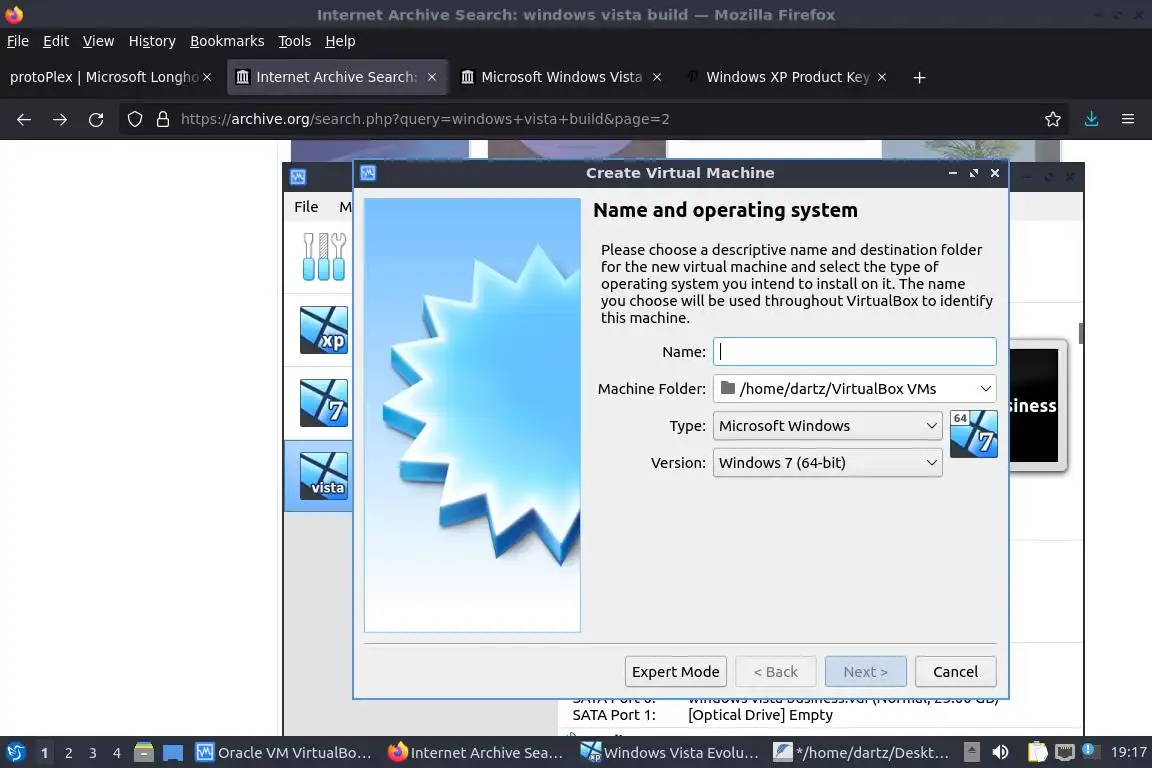Open the Firefox View menu
Viewport: 1152px width, 768px height.
(x=98, y=41)
